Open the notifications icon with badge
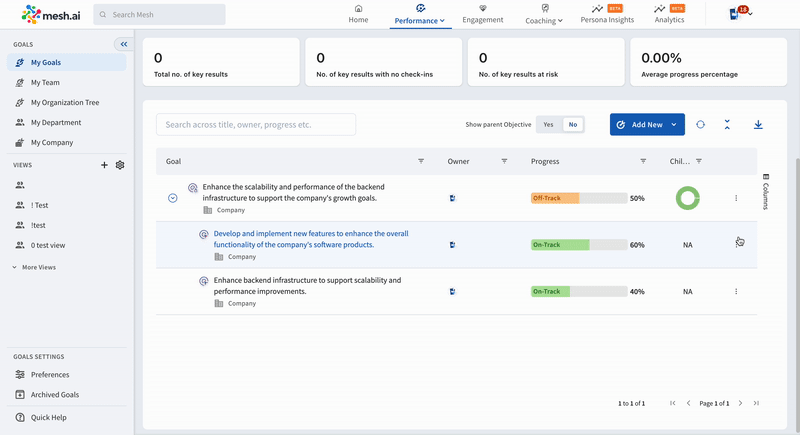 [738, 14]
